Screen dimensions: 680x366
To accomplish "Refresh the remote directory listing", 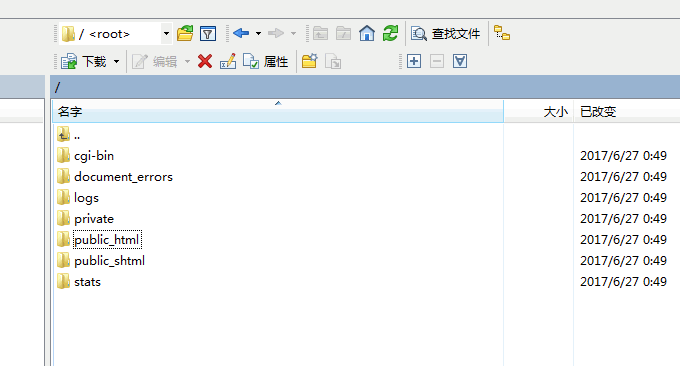I will [x=390, y=33].
